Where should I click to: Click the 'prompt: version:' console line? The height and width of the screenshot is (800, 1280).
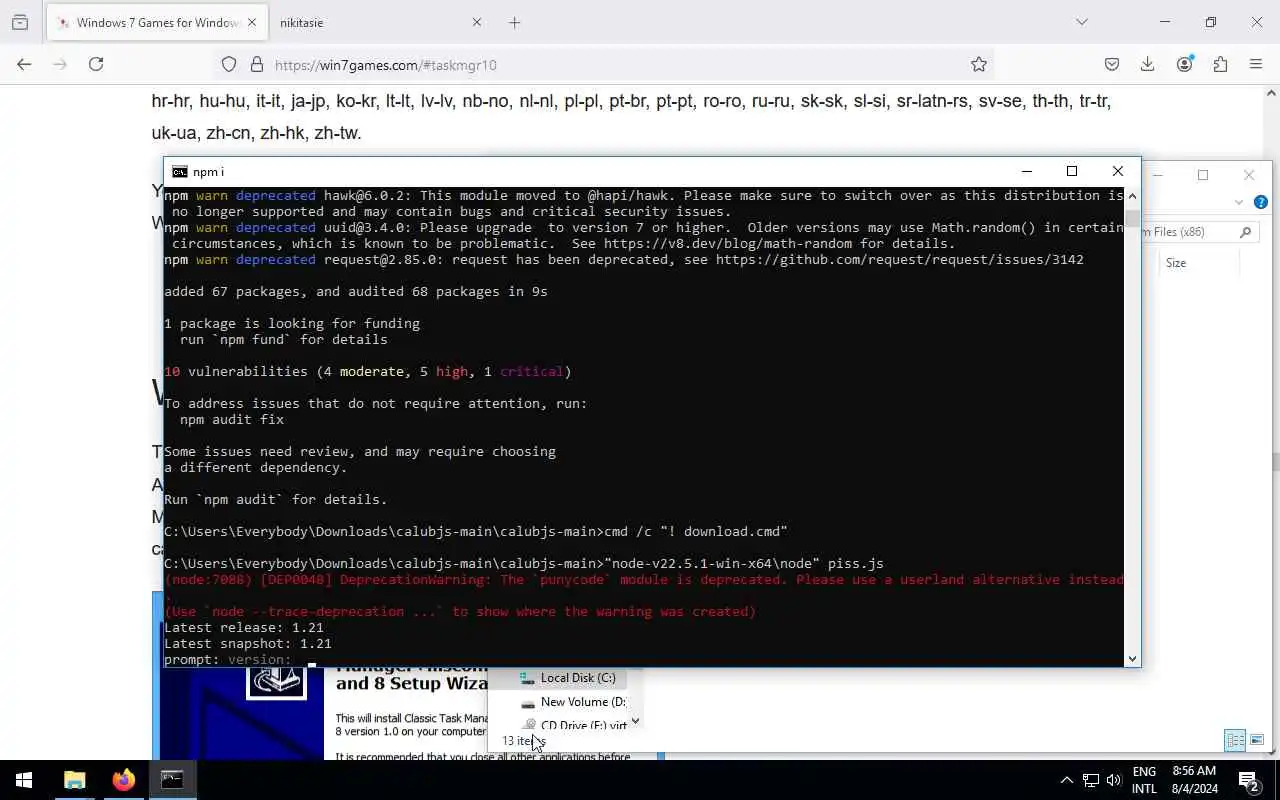(x=228, y=659)
